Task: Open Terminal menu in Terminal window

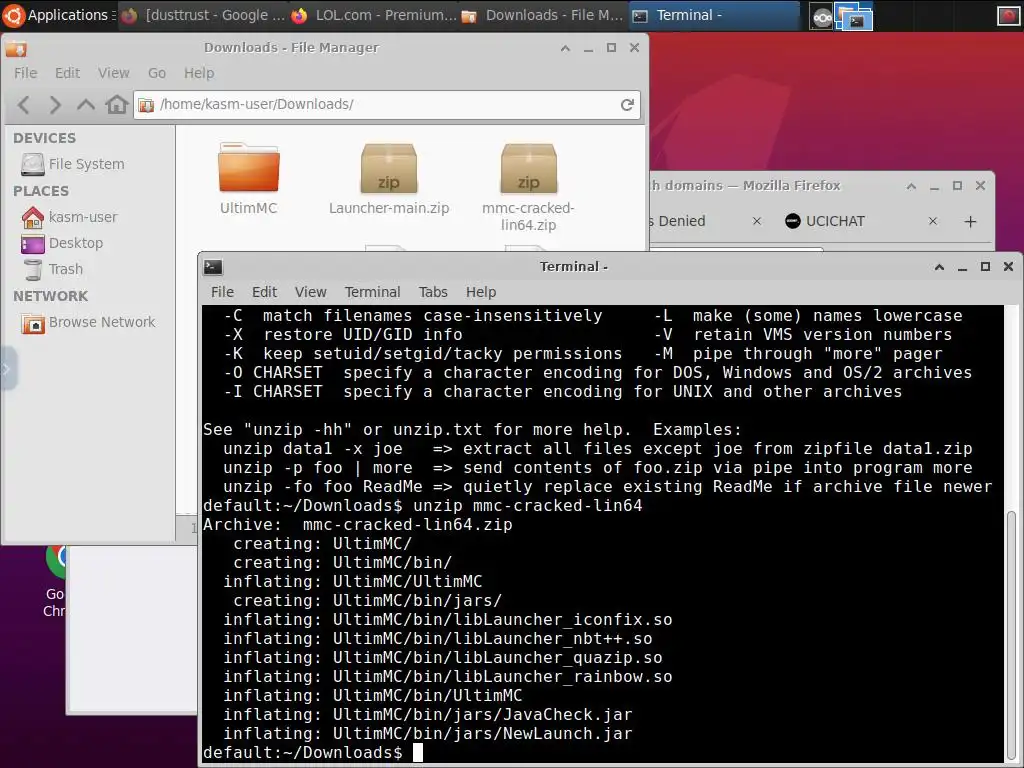Action: pos(372,292)
